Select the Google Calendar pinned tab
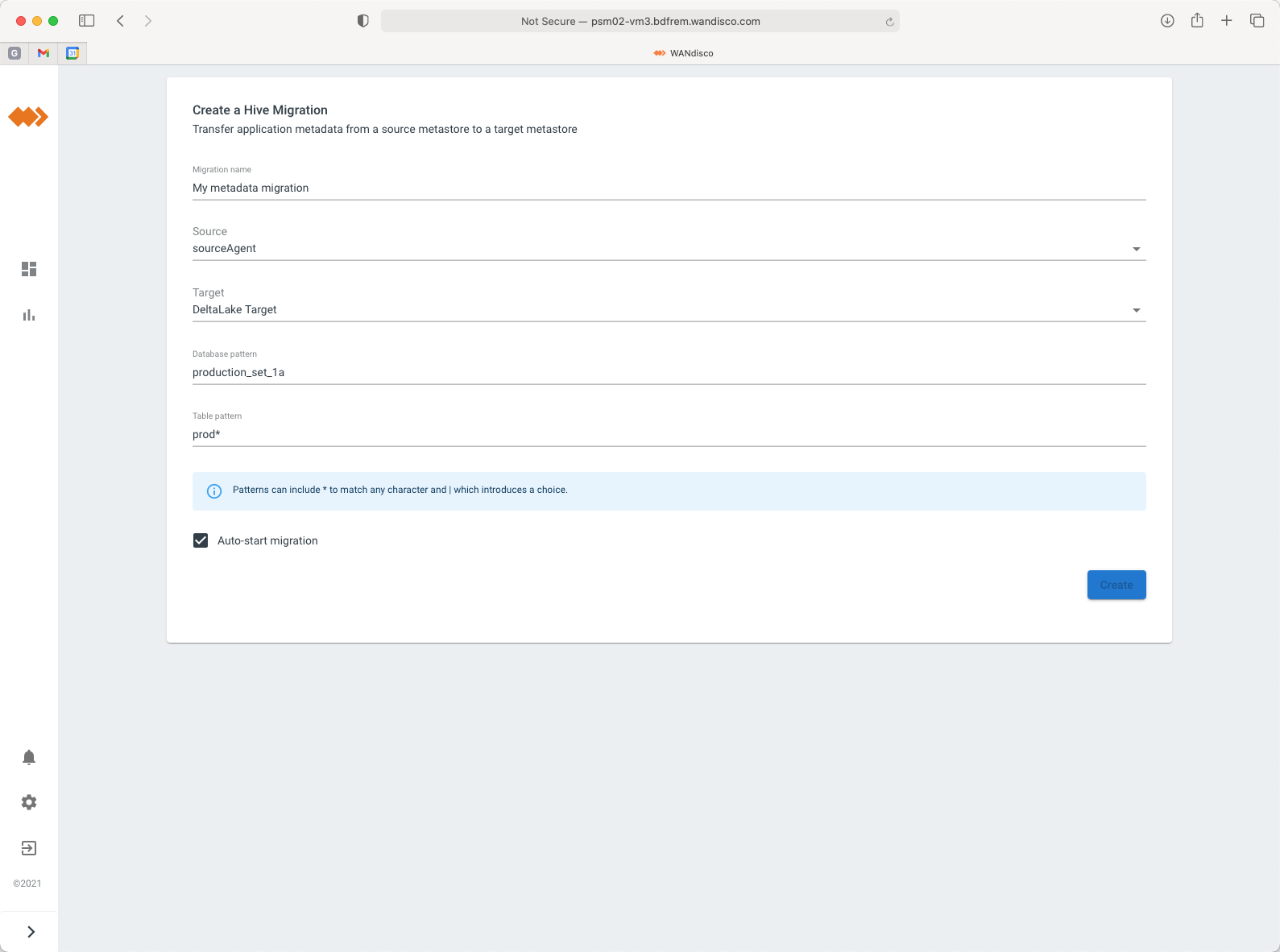Image resolution: width=1280 pixels, height=952 pixels. [x=72, y=53]
